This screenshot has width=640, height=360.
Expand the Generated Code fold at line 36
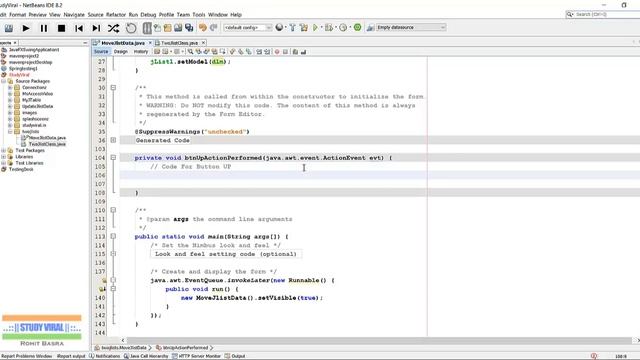pyautogui.click(x=113, y=140)
